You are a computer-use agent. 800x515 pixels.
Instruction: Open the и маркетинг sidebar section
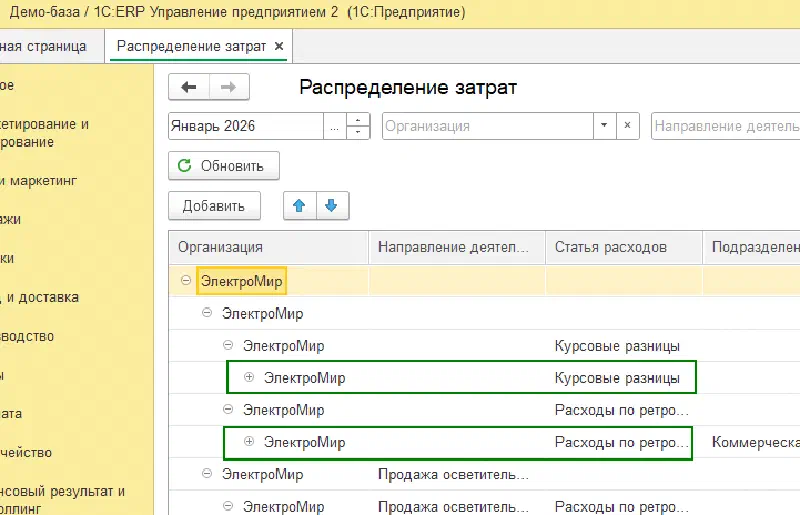[x=38, y=181]
